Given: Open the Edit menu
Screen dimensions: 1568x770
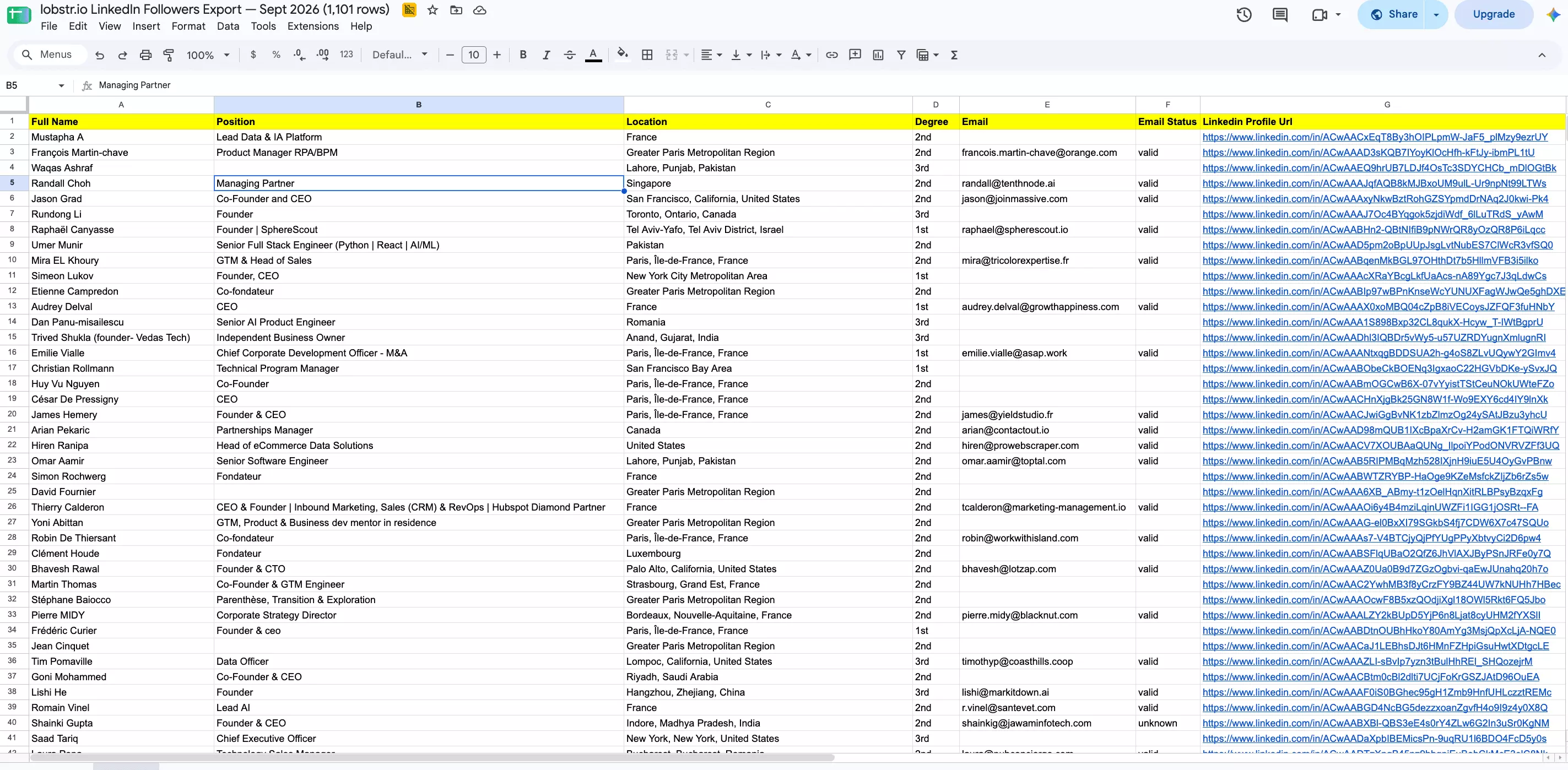Looking at the screenshot, I should pyautogui.click(x=78, y=26).
